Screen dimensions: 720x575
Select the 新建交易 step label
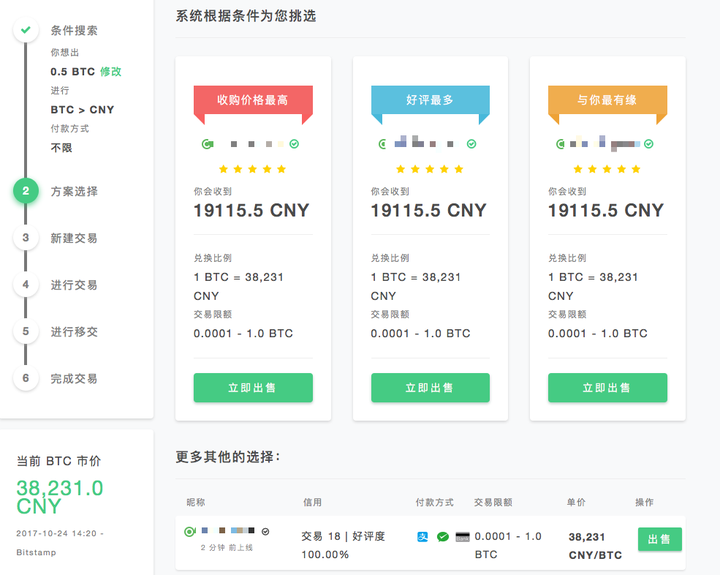tap(74, 238)
